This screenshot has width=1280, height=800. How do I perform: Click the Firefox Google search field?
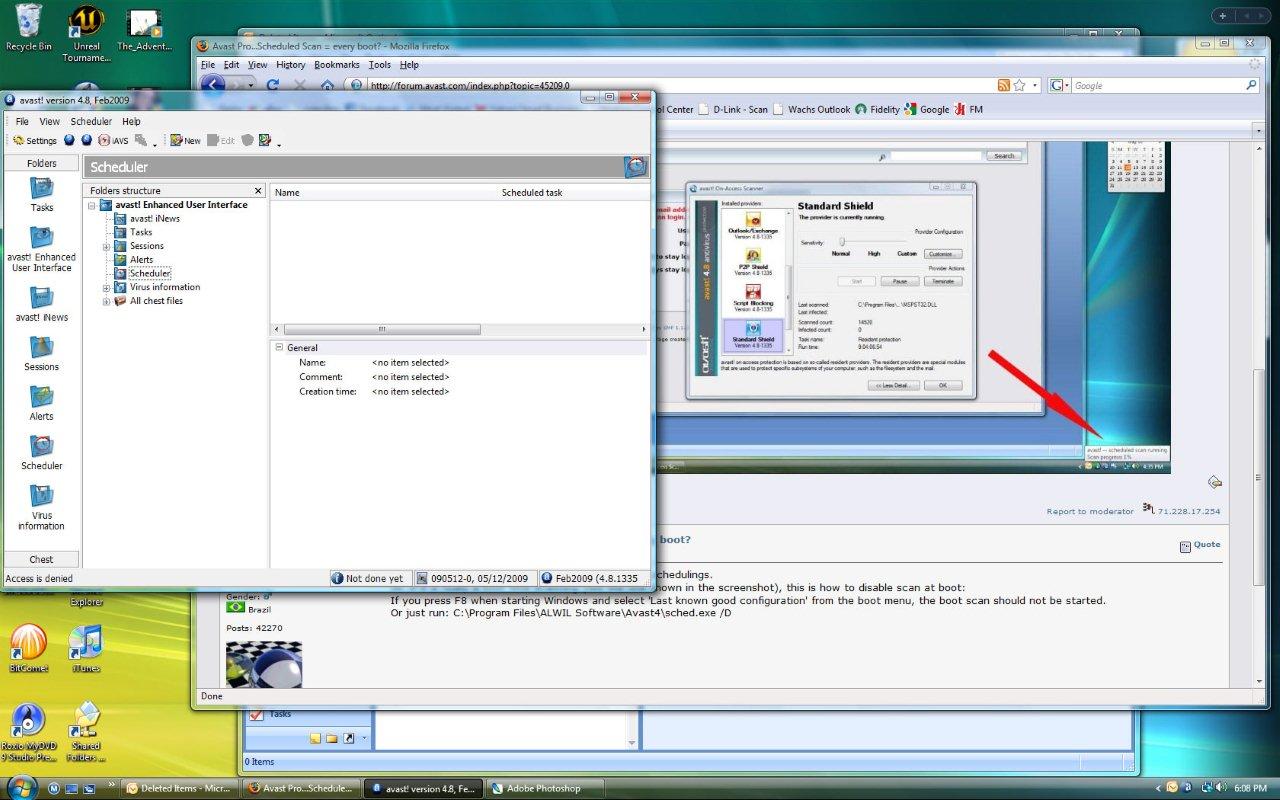click(x=1158, y=86)
